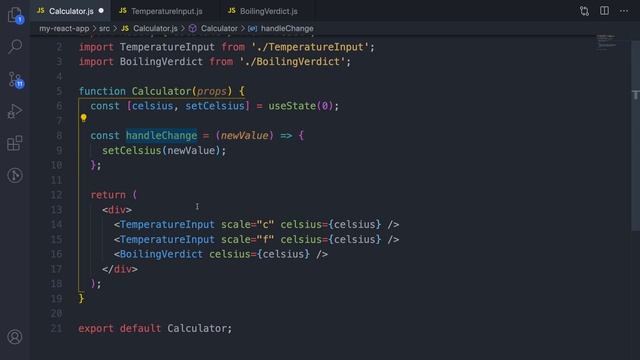Open the editor More Actions menu
The width and height of the screenshot is (640, 360).
click(624, 11)
